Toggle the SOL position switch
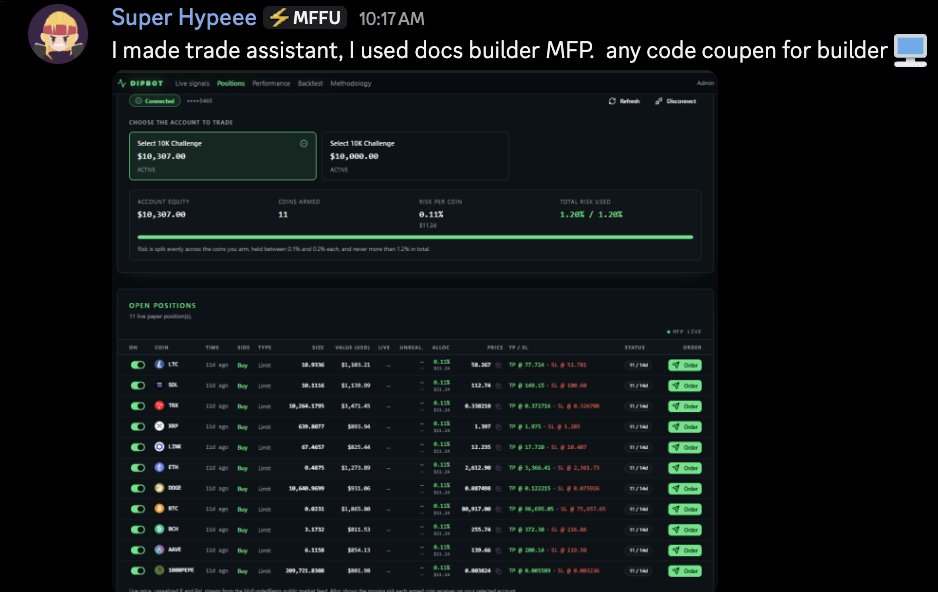Screen dimensions: 938x592 [138, 386]
